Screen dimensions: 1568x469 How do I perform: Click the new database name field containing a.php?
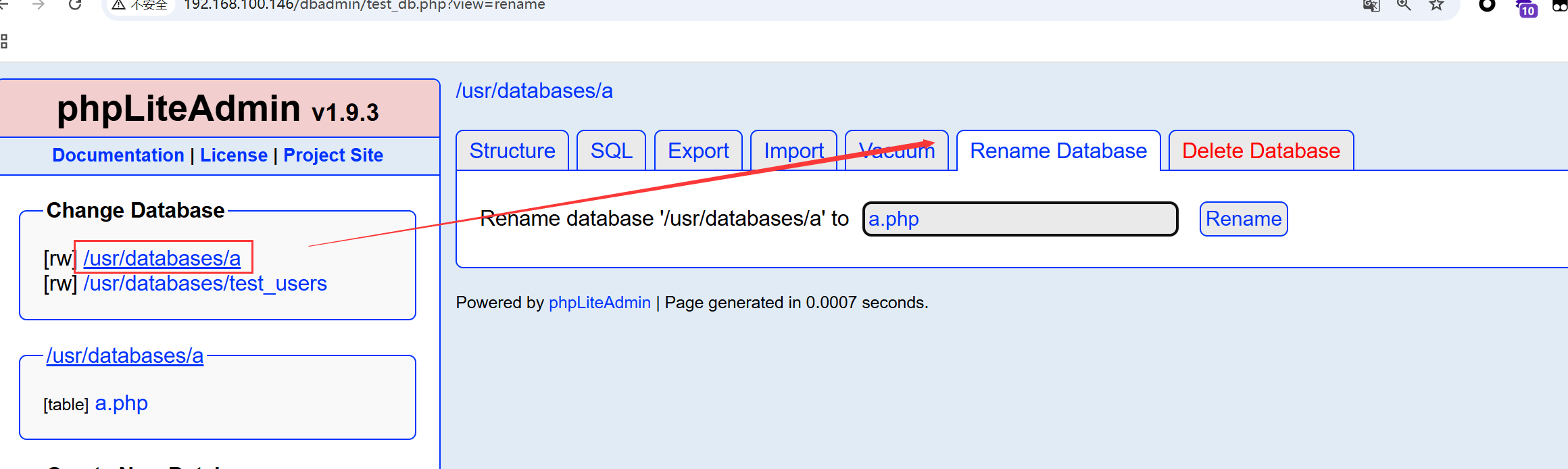[x=1021, y=219]
